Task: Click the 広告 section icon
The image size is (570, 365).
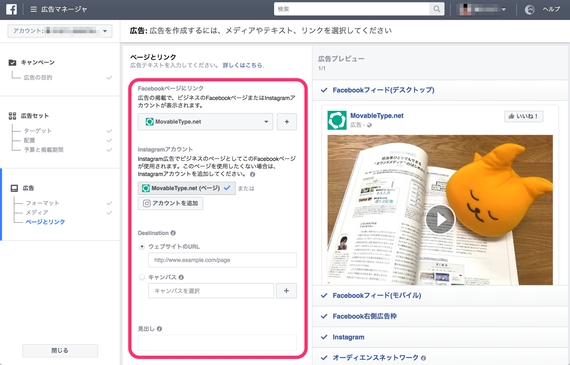Action: pyautogui.click(x=14, y=188)
